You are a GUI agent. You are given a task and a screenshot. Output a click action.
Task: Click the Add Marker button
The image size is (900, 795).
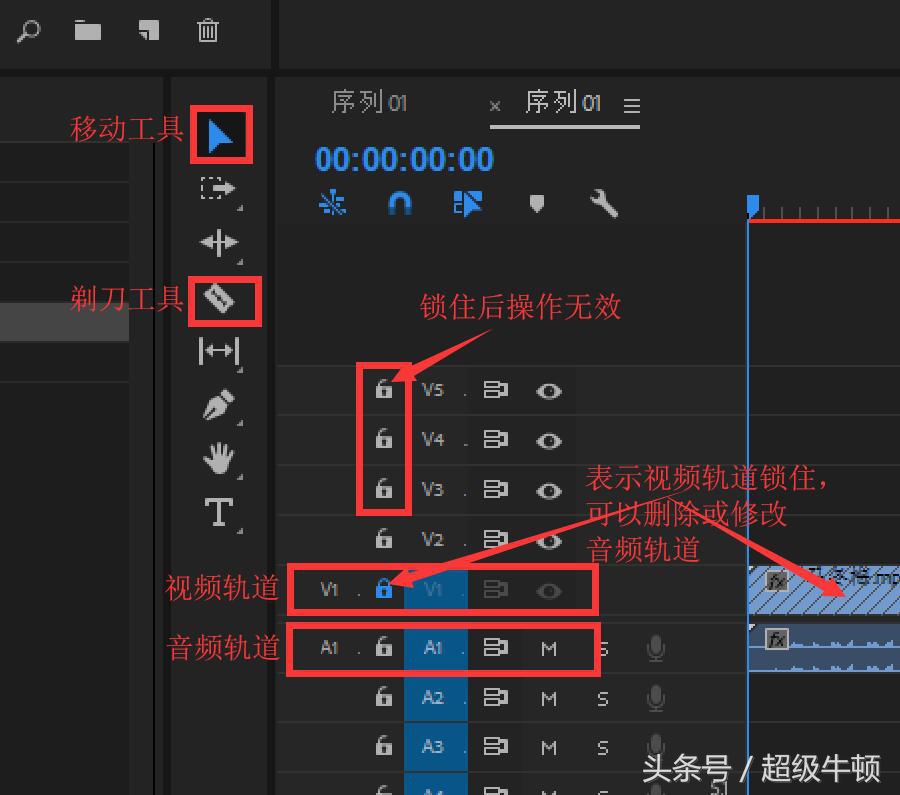point(537,203)
